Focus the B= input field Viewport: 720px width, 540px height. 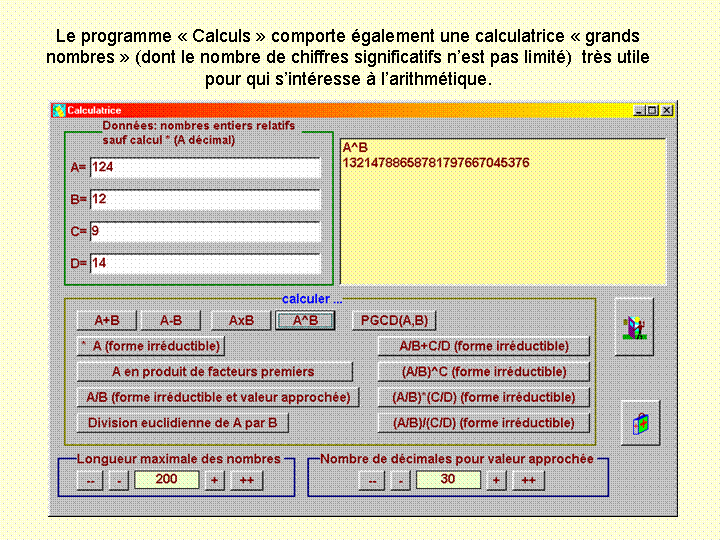[204, 200]
